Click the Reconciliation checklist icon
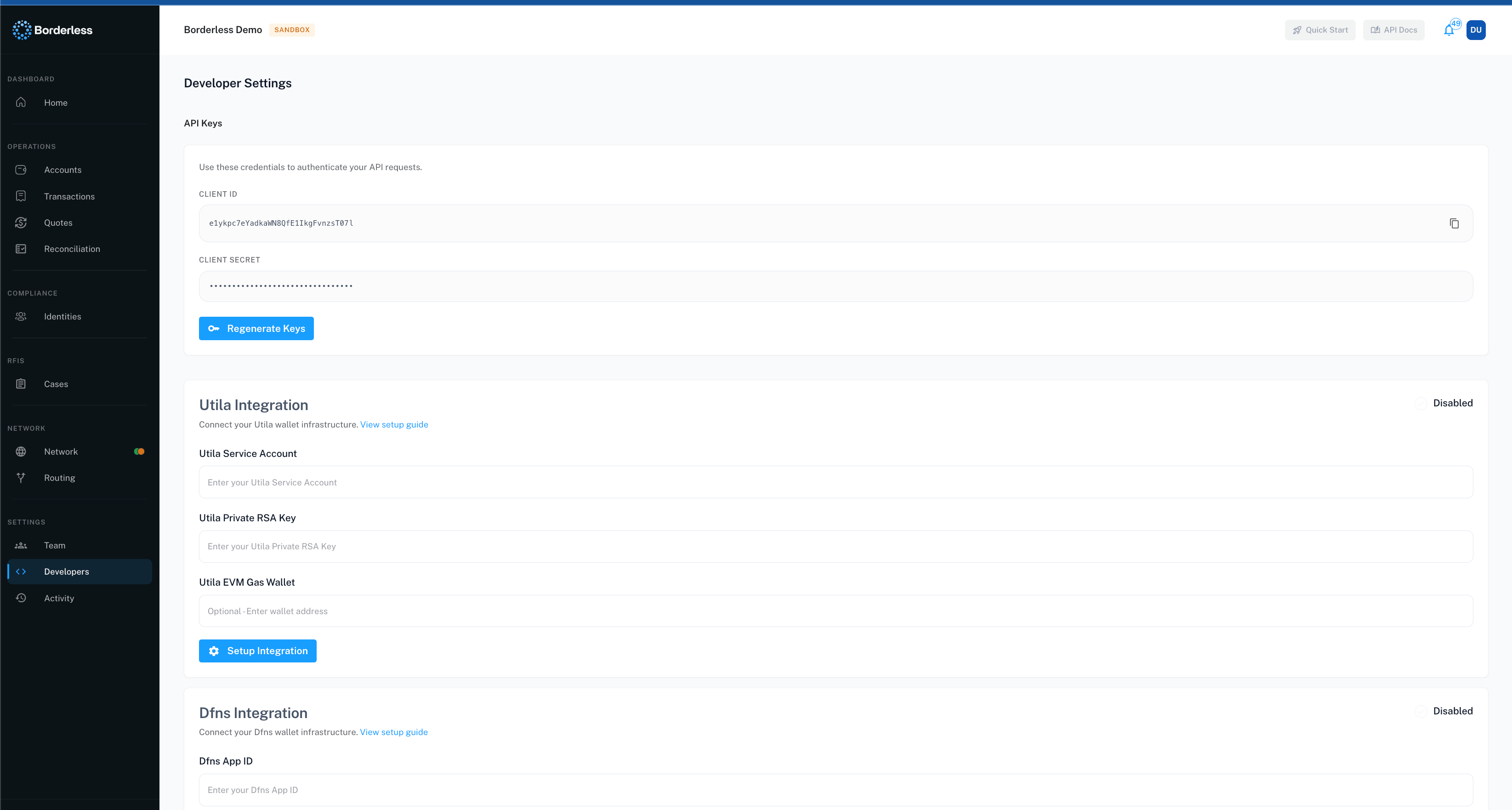 21,249
